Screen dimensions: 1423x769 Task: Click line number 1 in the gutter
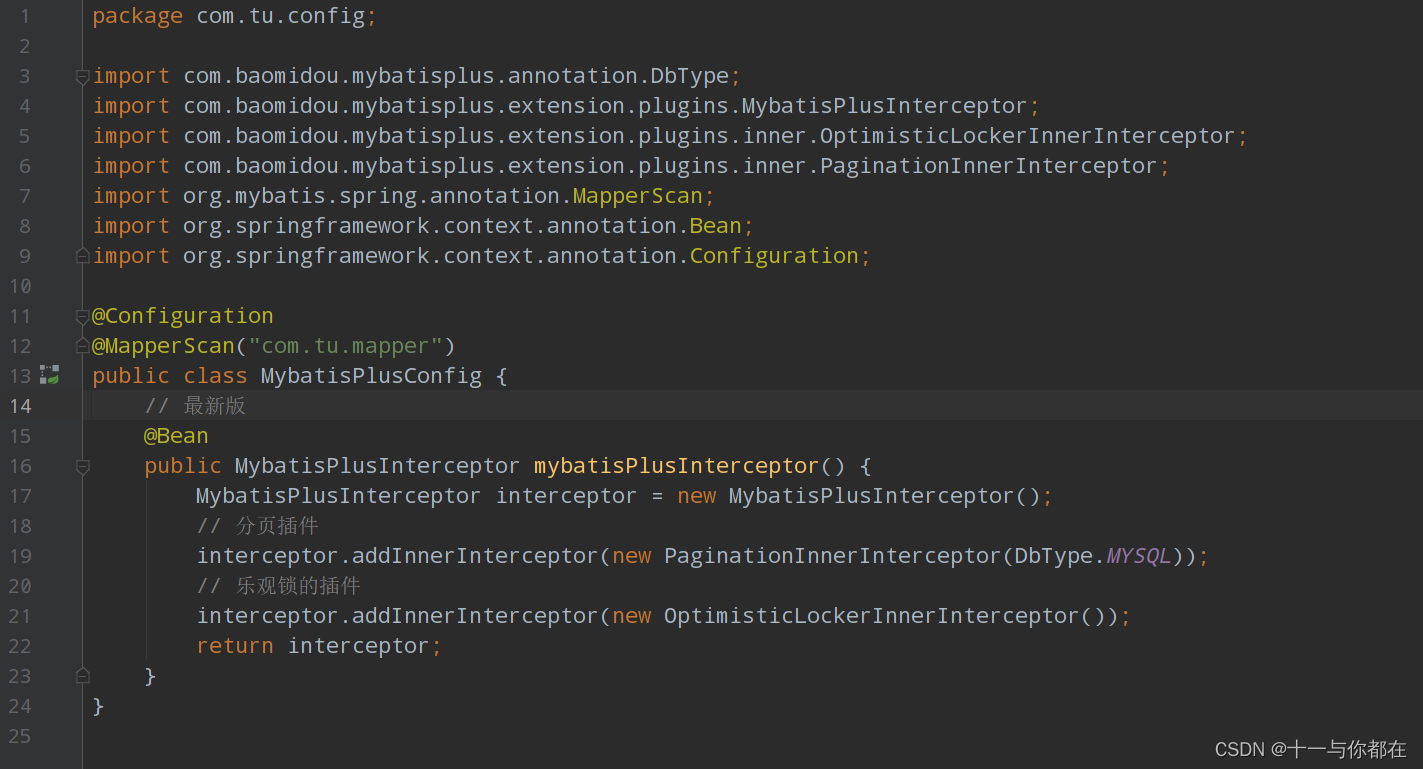coord(26,16)
